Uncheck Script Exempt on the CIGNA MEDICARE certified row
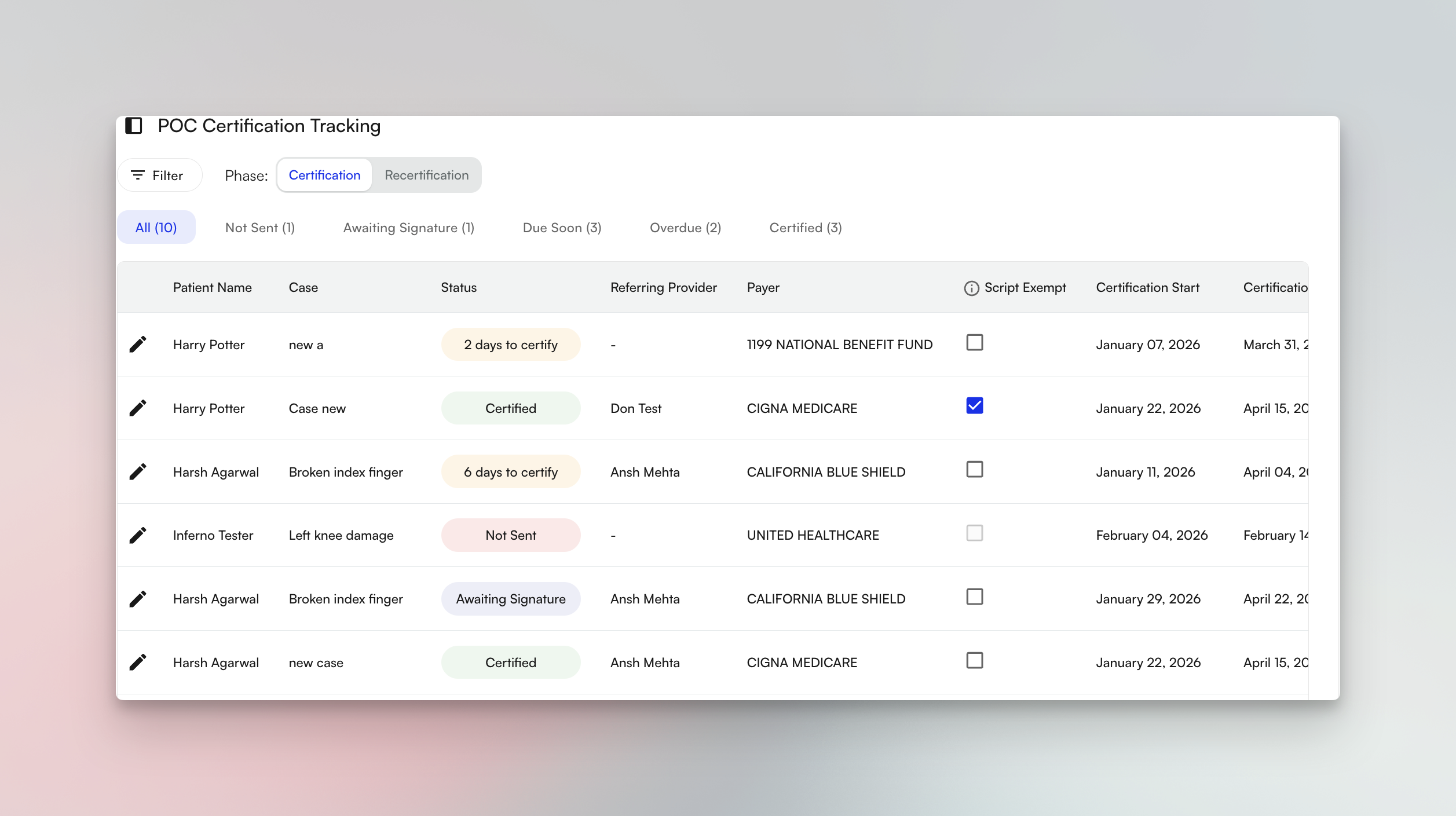This screenshot has height=816, width=1456. pyautogui.click(x=974, y=407)
